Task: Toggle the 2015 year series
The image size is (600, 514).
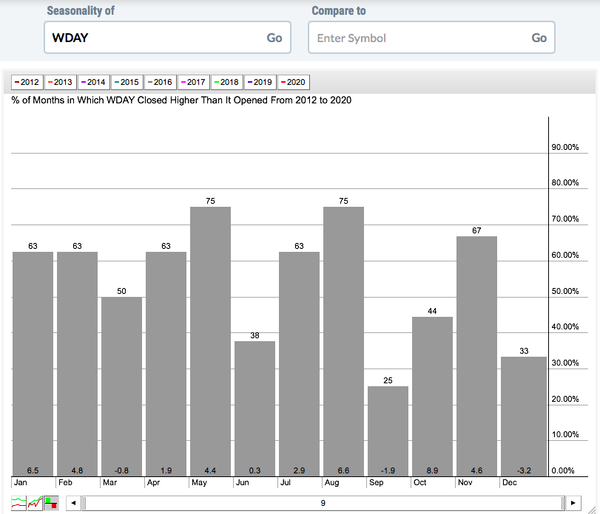Action: coord(127,83)
